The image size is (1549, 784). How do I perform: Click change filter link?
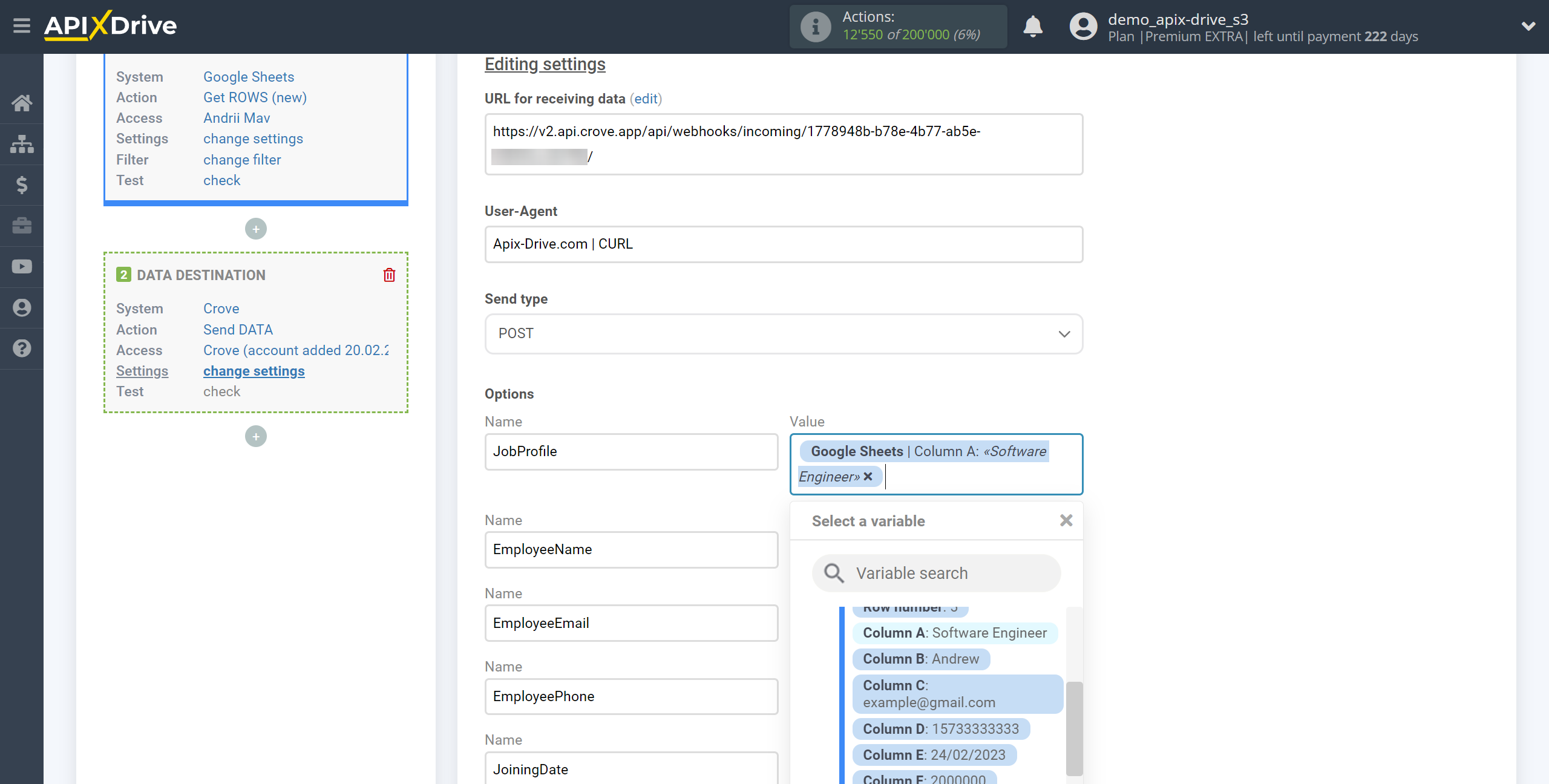(242, 160)
